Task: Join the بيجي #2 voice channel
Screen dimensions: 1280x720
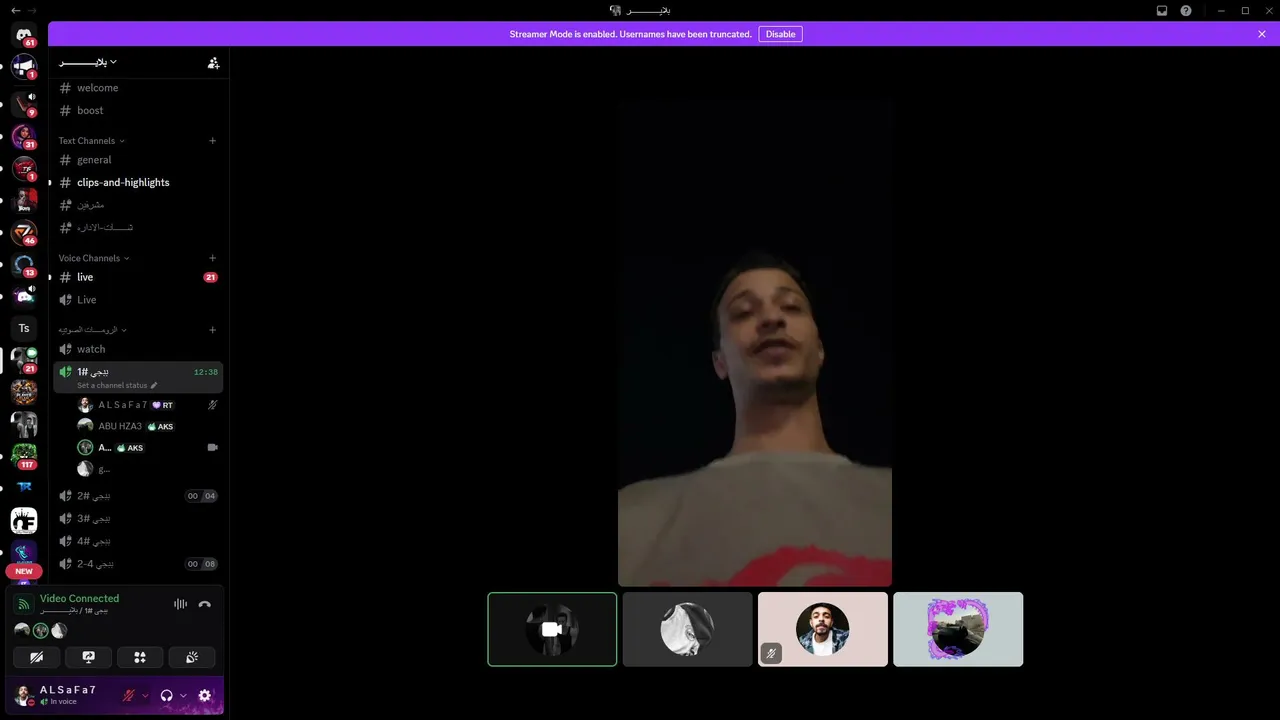Action: (138, 496)
